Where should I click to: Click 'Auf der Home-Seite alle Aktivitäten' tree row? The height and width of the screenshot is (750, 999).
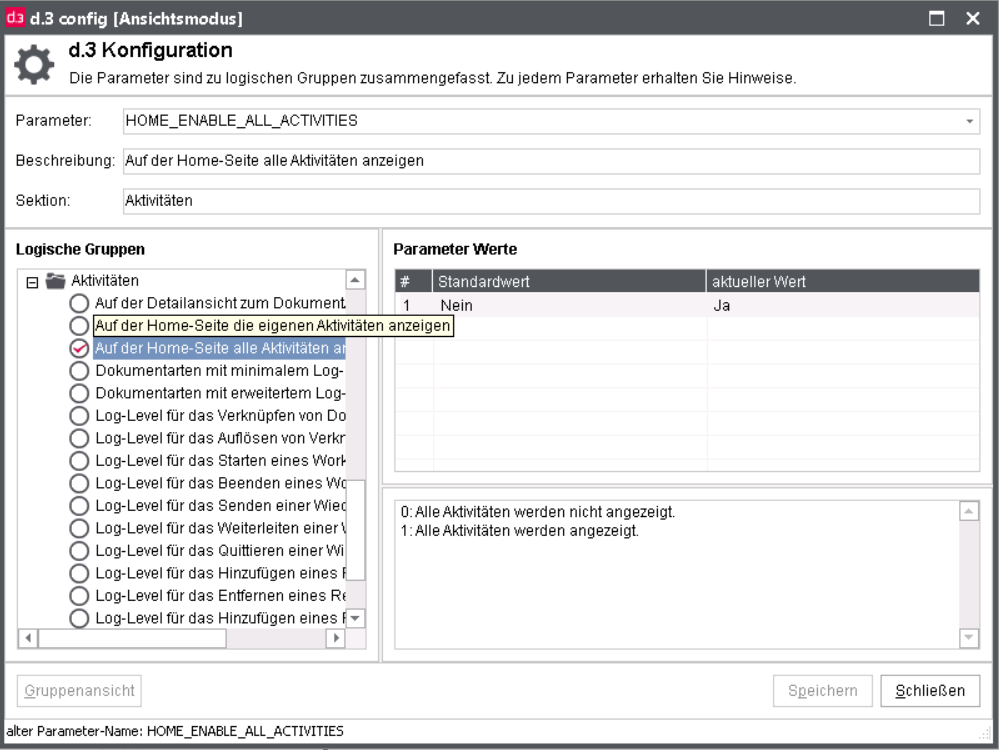220,349
